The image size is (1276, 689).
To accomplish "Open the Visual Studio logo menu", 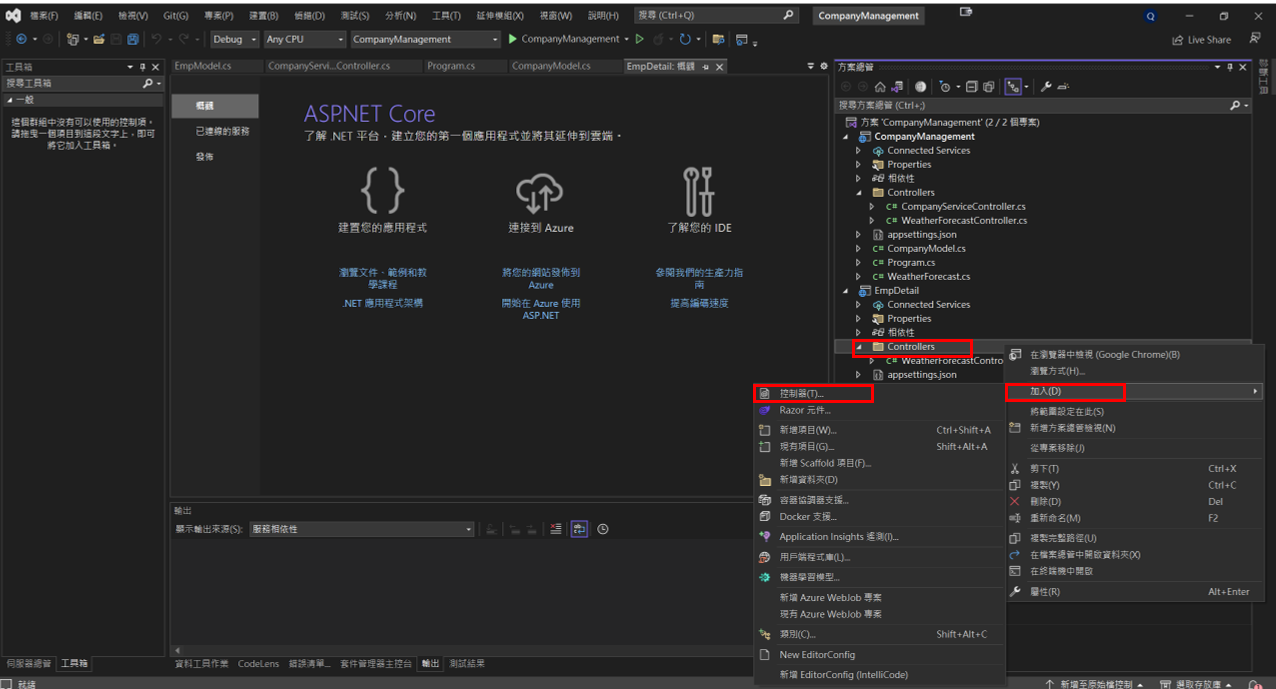I will 13,16.
